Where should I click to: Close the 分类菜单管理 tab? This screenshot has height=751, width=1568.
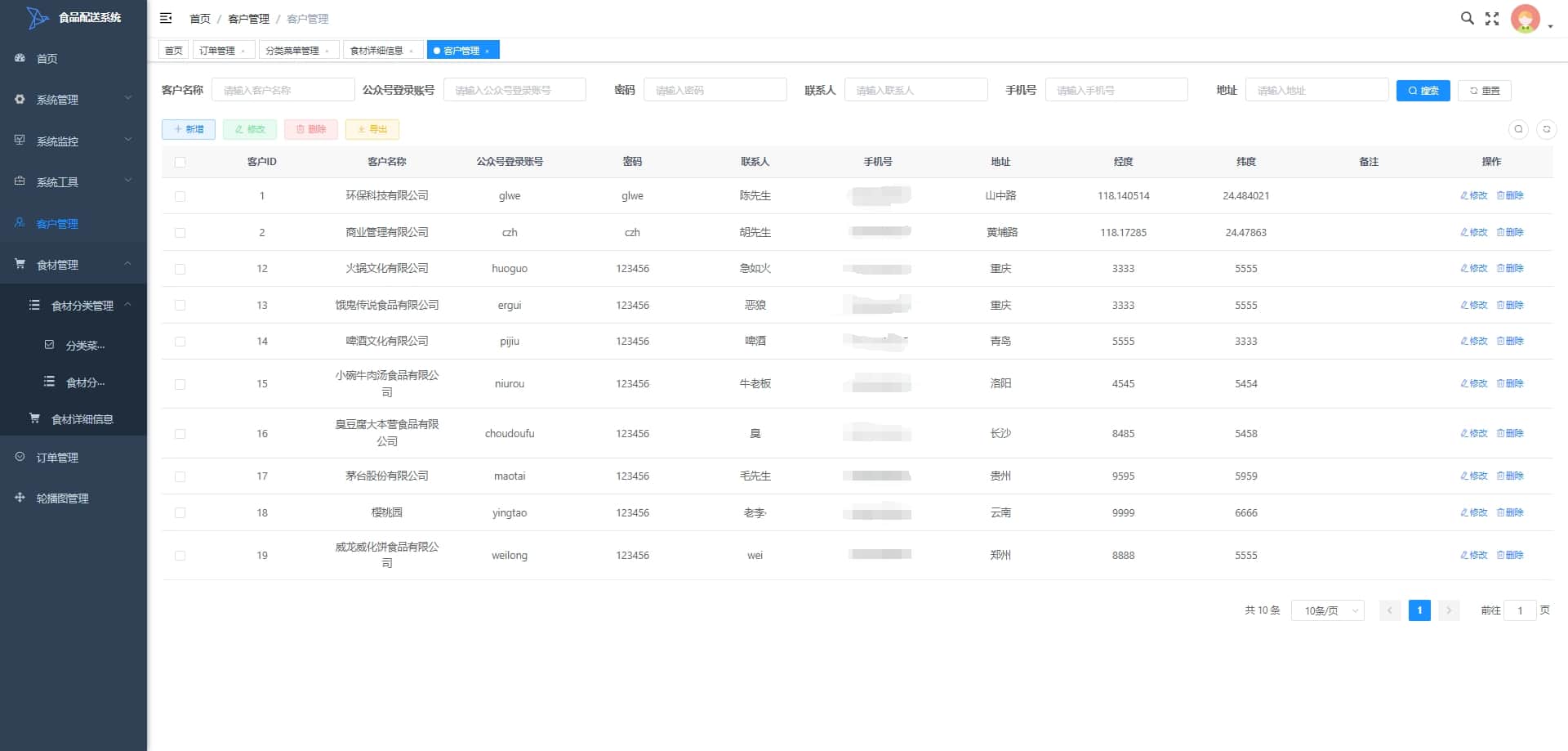[x=327, y=51]
